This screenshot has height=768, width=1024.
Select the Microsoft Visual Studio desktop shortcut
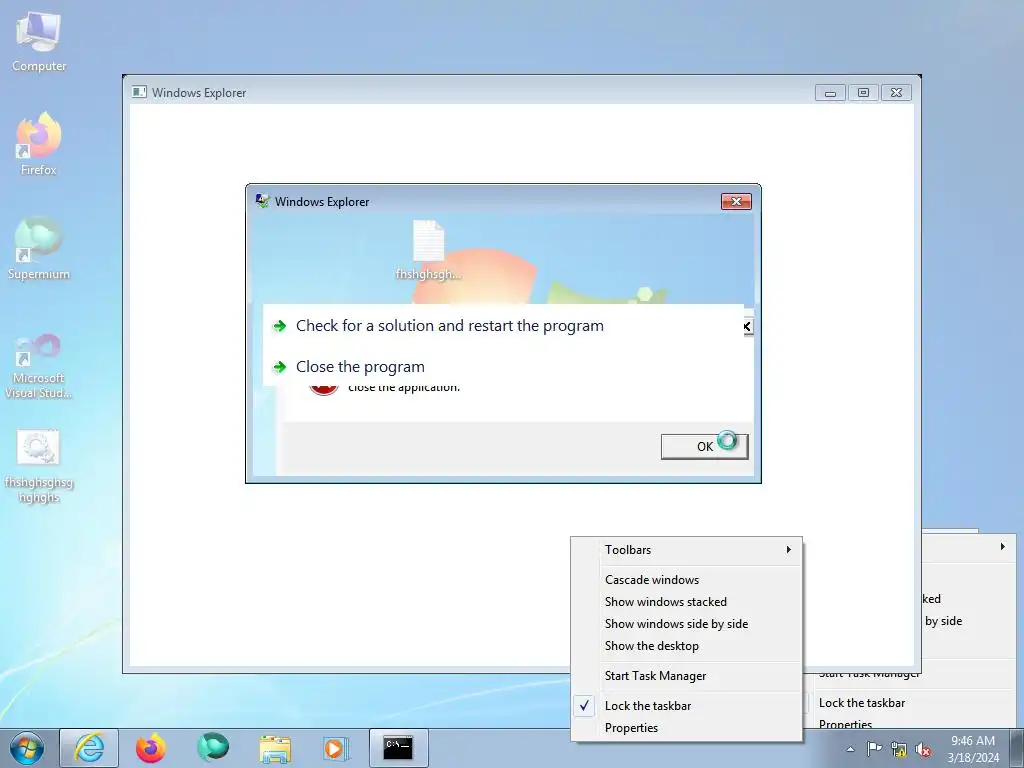(39, 366)
